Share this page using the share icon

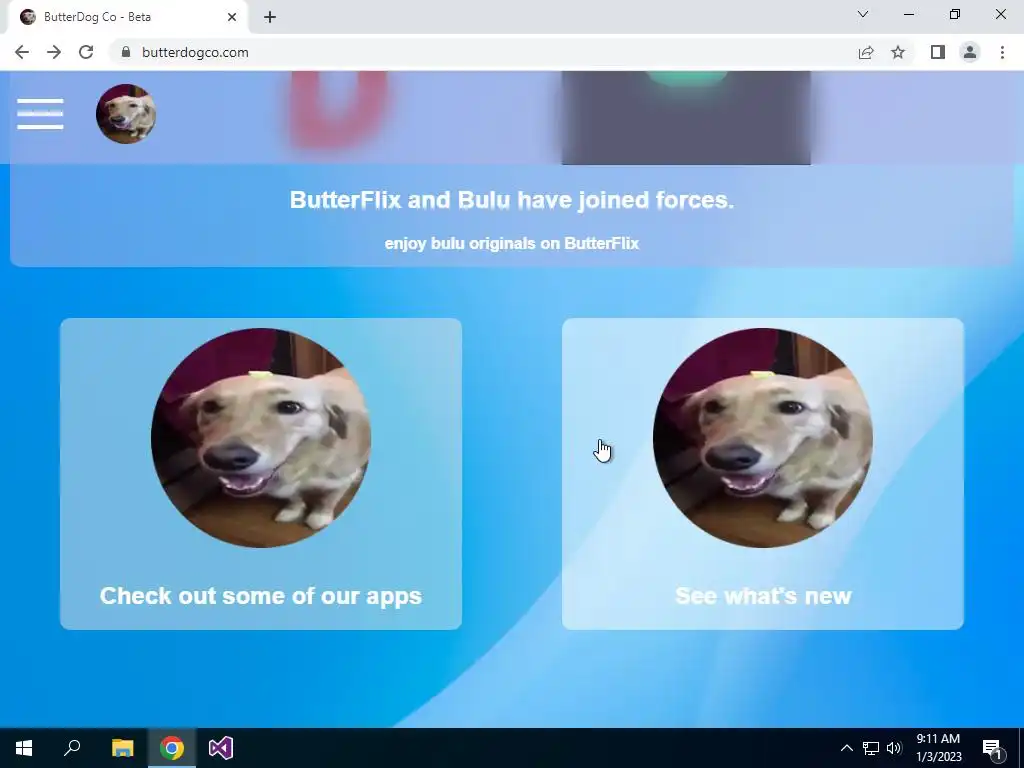866,52
